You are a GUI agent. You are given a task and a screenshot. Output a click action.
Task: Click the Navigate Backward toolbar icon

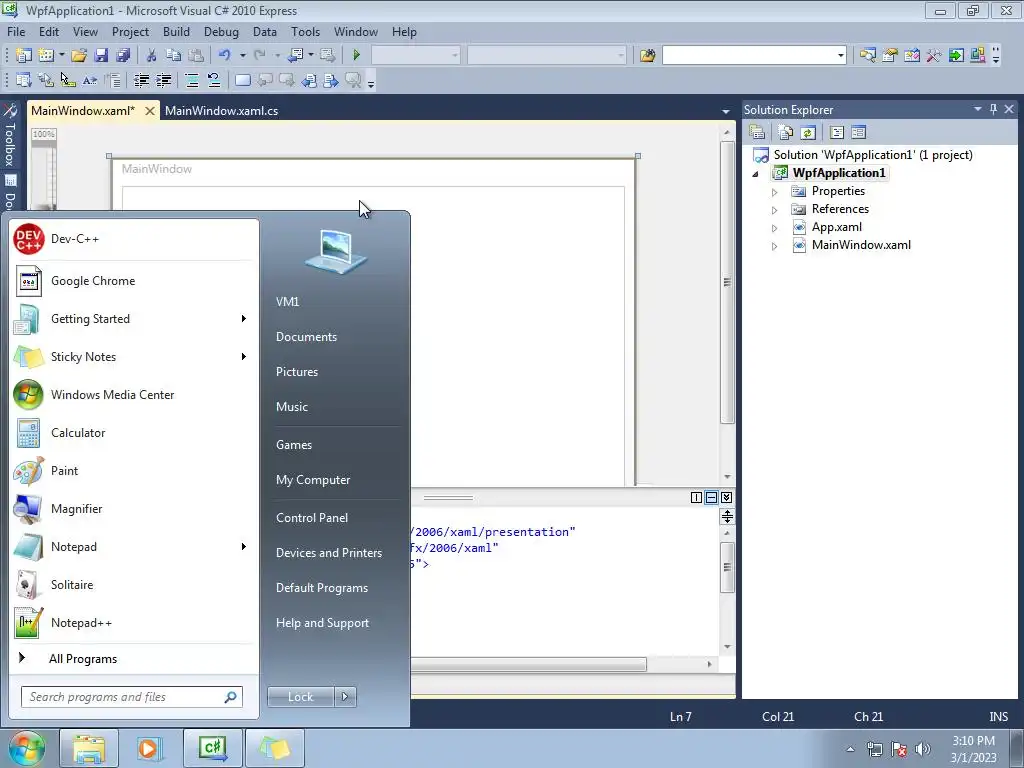click(295, 56)
